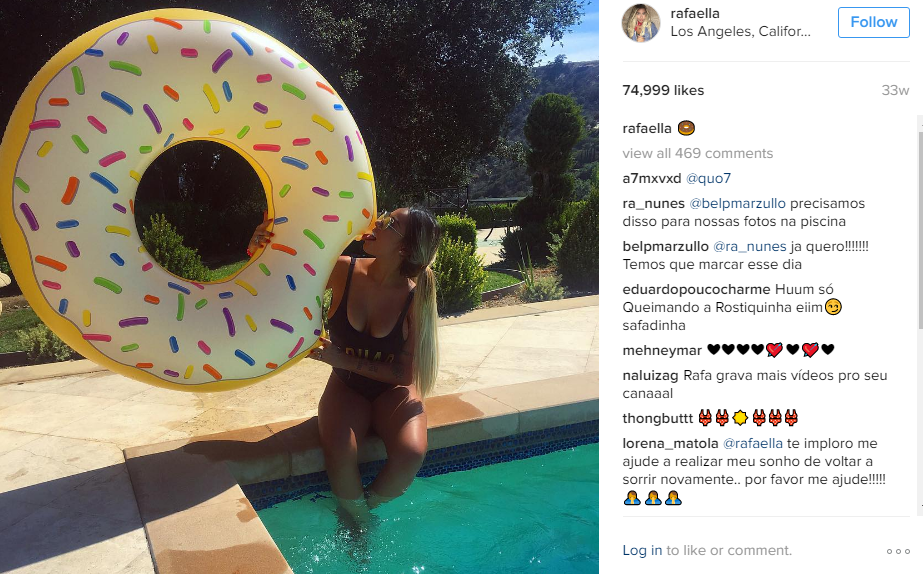Image resolution: width=923 pixels, height=574 pixels.
Task: Click the Follow button
Action: 874,22
